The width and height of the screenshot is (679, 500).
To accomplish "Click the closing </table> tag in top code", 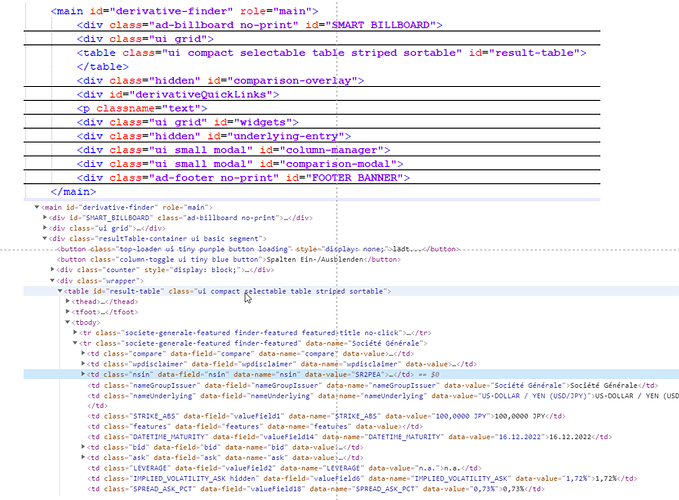I will point(103,67).
